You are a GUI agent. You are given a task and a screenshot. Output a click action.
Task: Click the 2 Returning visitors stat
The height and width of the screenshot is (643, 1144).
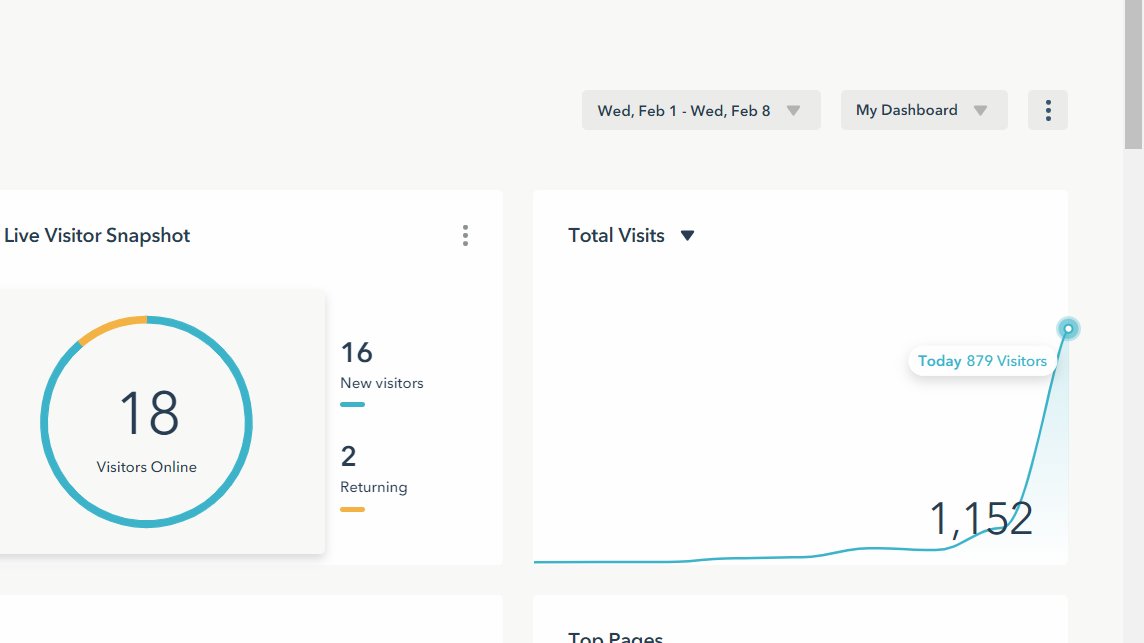coord(374,469)
